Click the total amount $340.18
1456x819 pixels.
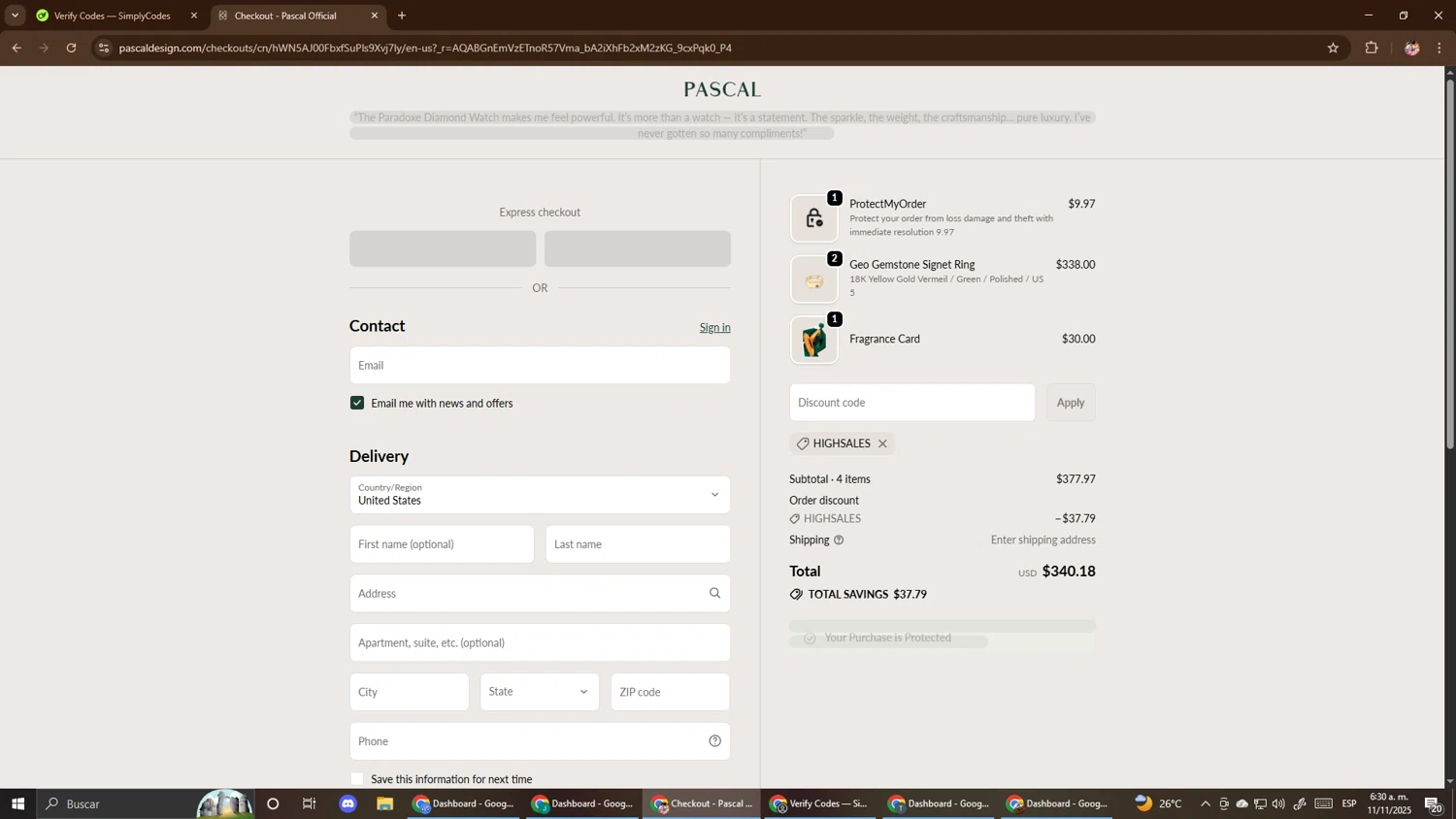1069,572
